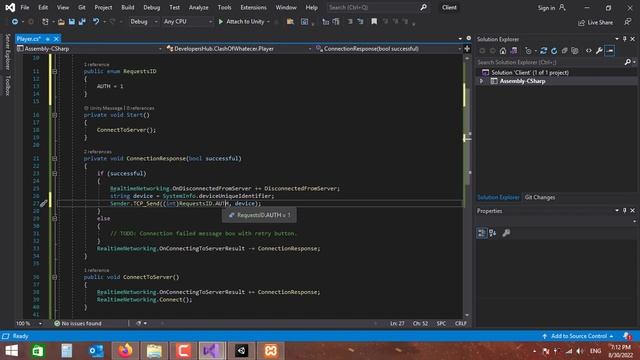Viewport: 640px width, 360px height.
Task: Click the main Search (Ctrl+Q) box
Action: [x=378, y=7]
